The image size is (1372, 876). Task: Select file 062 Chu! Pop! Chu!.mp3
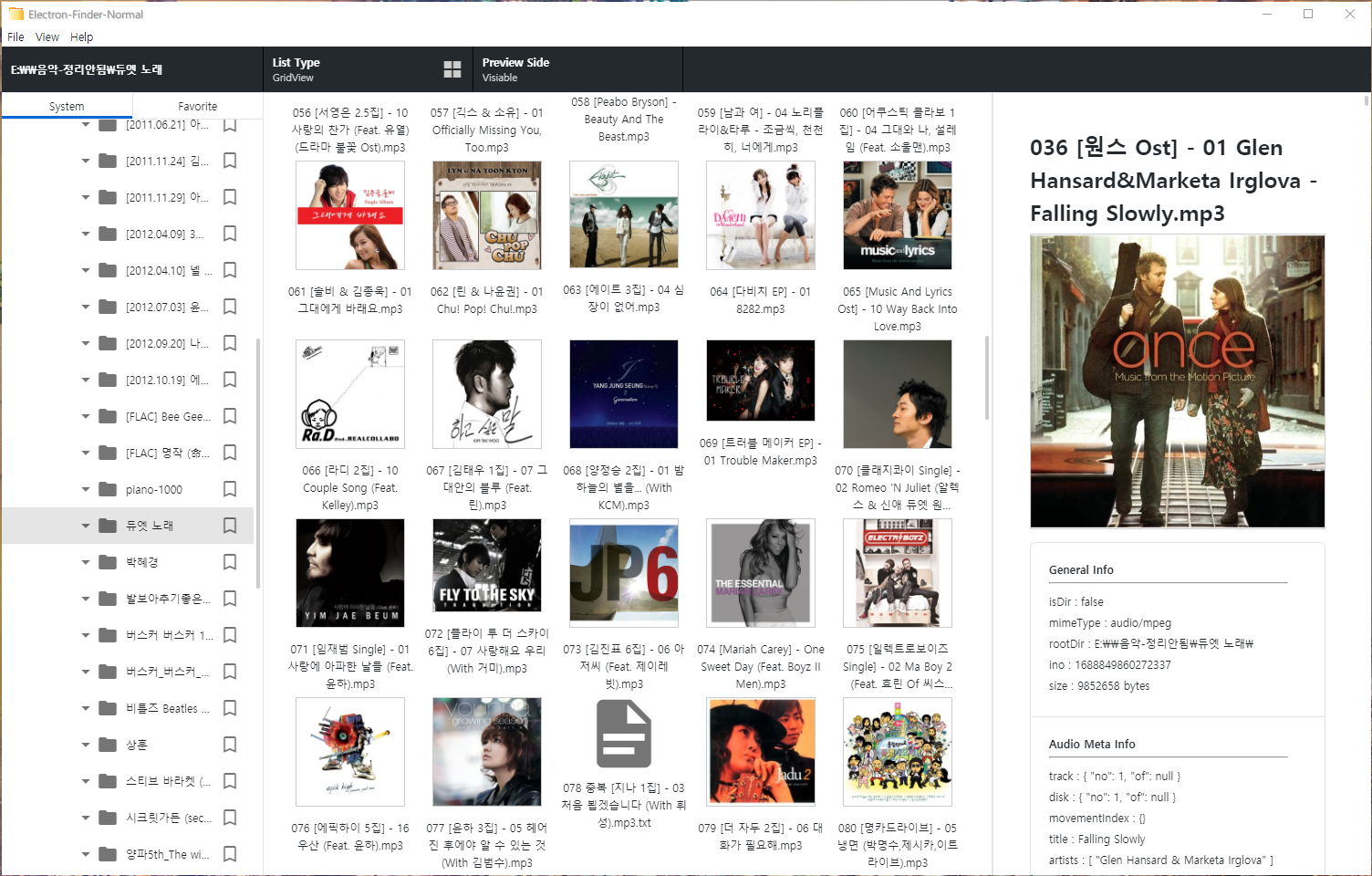pos(487,300)
